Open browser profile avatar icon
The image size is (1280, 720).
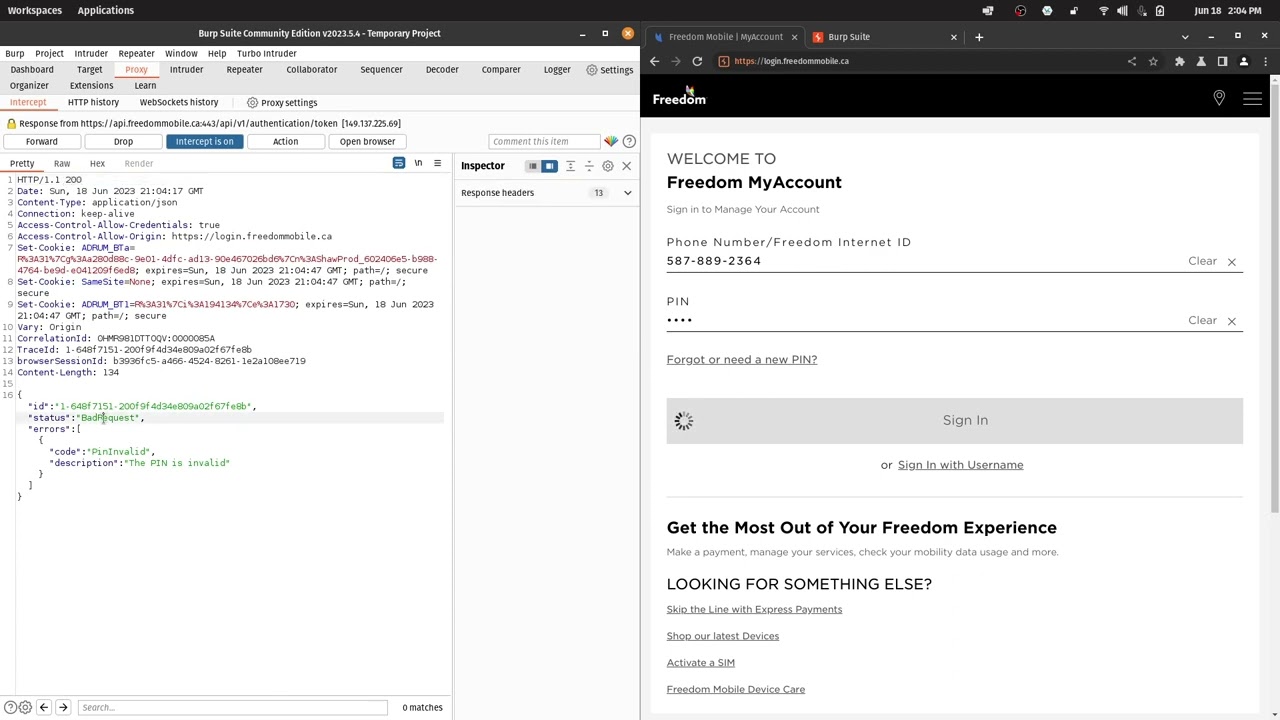[x=1244, y=61]
